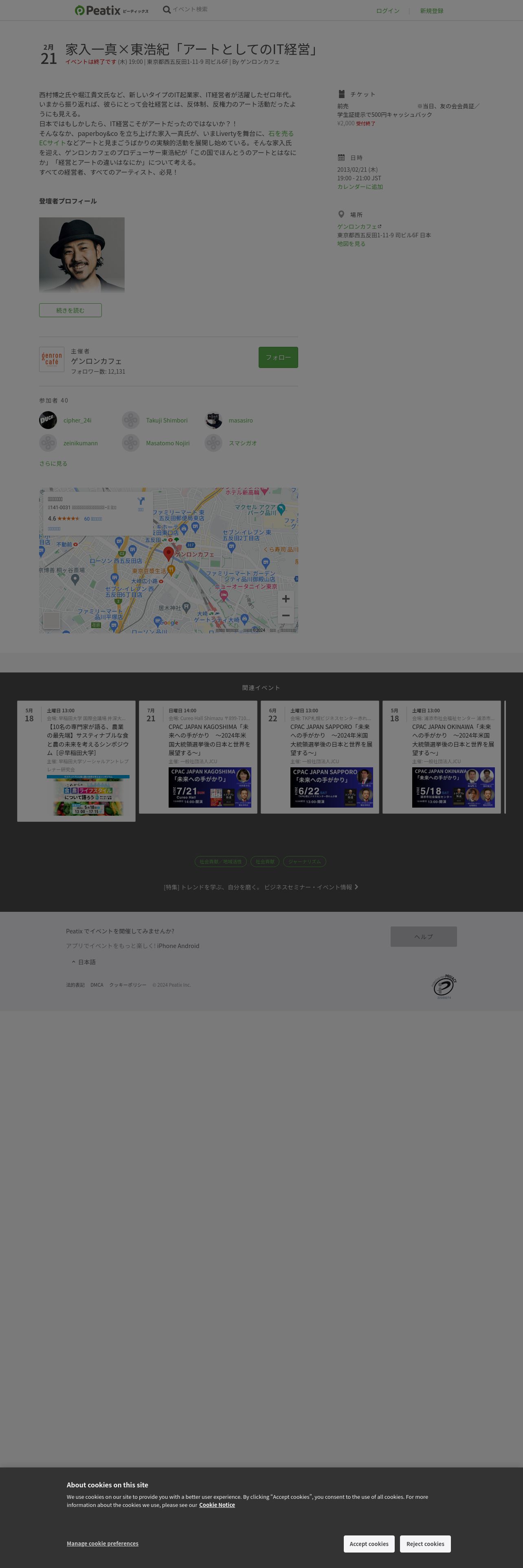Open the Cookie Notice link
This screenshot has width=523, height=1568.
(x=217, y=1504)
